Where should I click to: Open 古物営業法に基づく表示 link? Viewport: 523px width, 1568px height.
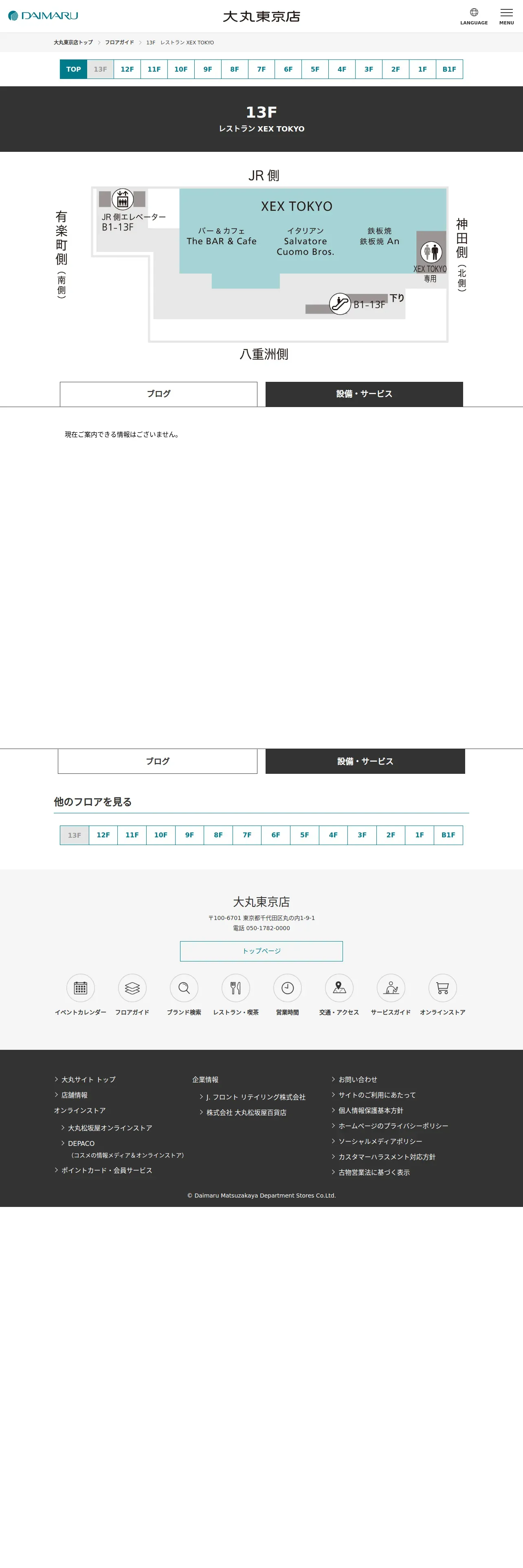click(374, 1172)
